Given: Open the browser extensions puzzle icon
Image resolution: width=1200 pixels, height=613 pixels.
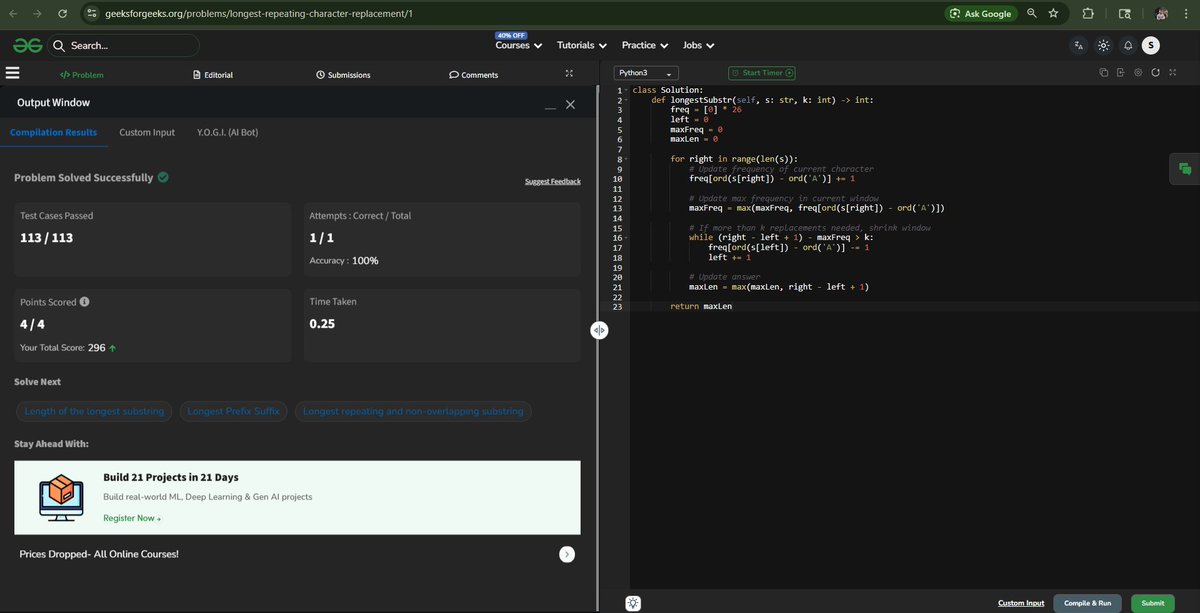Looking at the screenshot, I should pyautogui.click(x=1088, y=14).
